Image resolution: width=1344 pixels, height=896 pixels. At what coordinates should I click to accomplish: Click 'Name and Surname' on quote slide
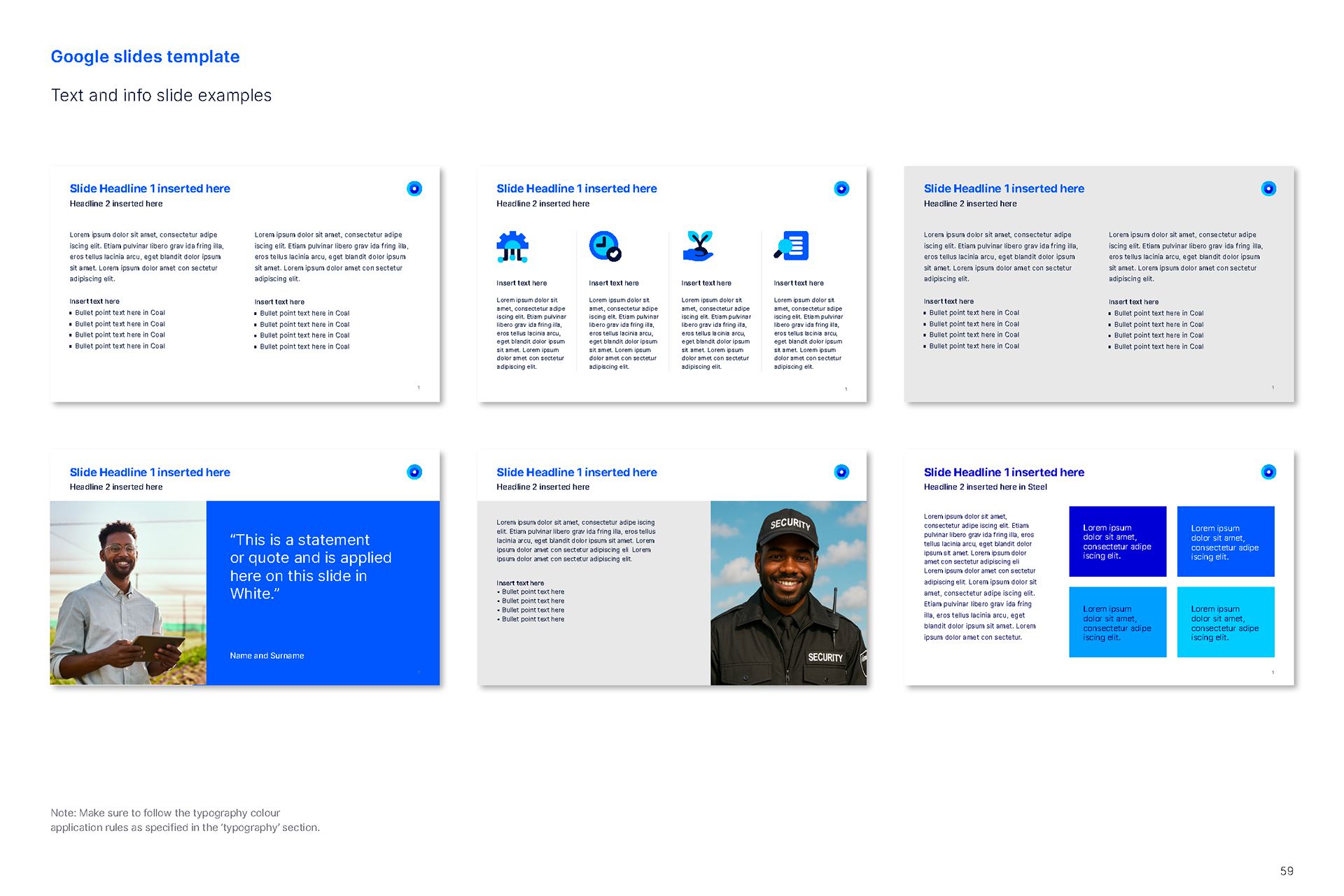[267, 656]
